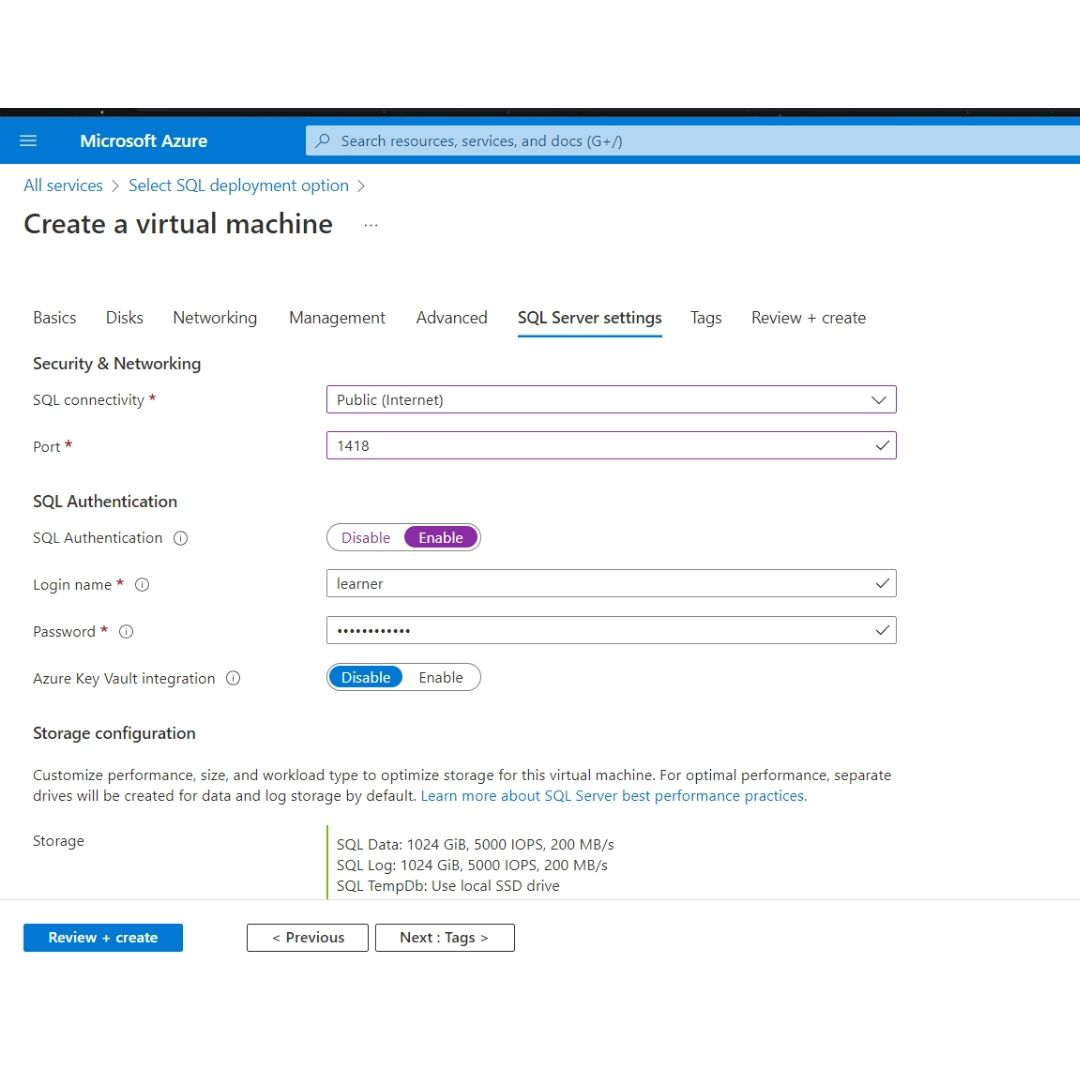Open the SQL connectivity dropdown
The image size is (1080, 1080).
point(612,399)
